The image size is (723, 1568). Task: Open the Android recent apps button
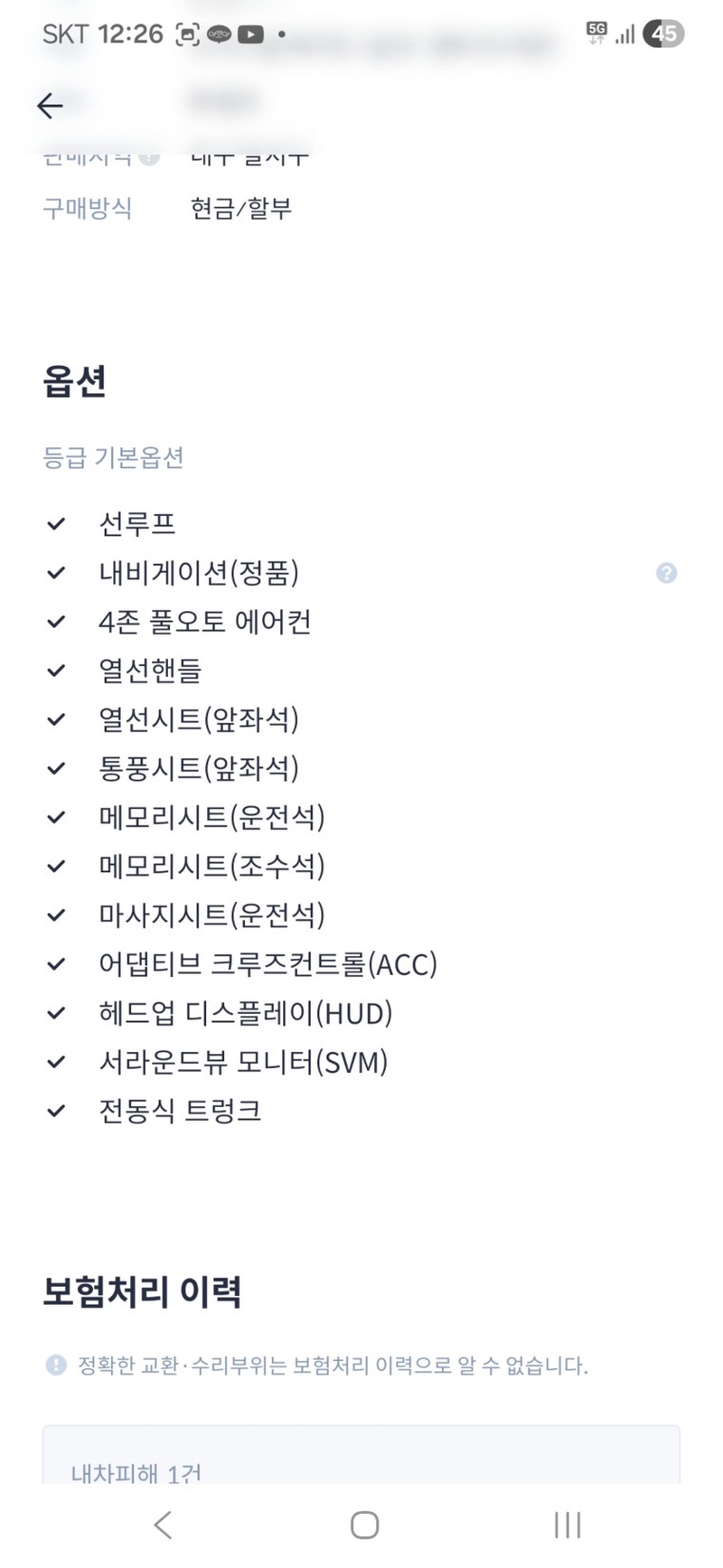point(567,1525)
